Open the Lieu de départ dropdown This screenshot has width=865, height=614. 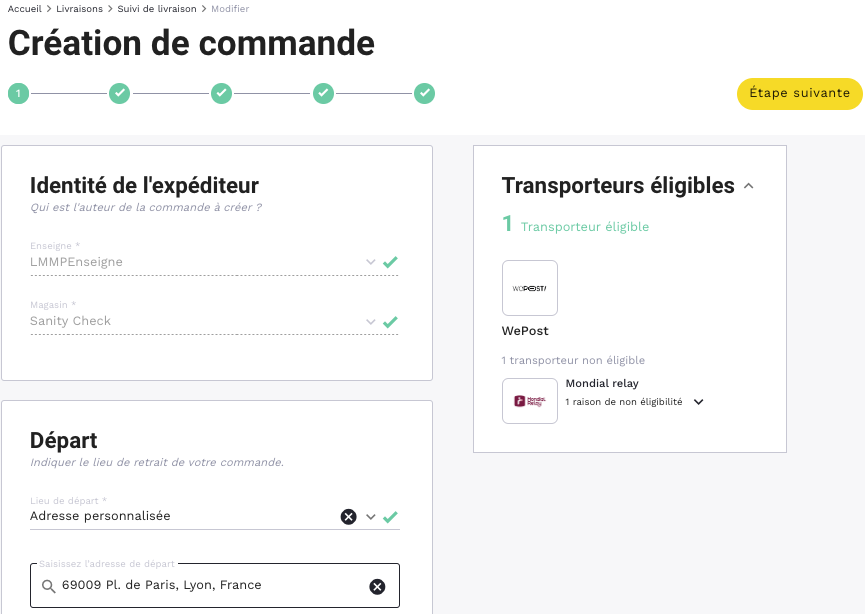[370, 517]
